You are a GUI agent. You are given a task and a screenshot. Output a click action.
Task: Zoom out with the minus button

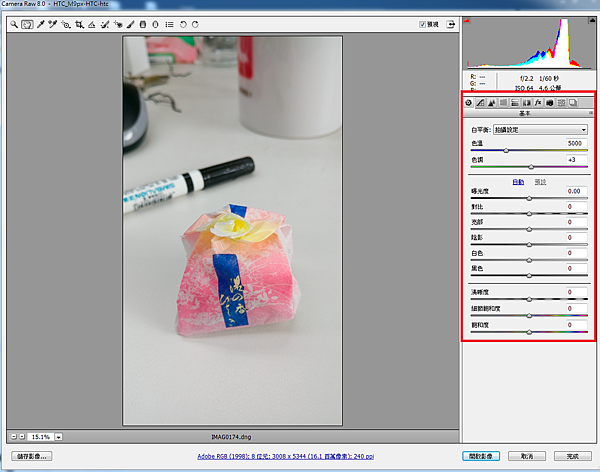(x=14, y=436)
